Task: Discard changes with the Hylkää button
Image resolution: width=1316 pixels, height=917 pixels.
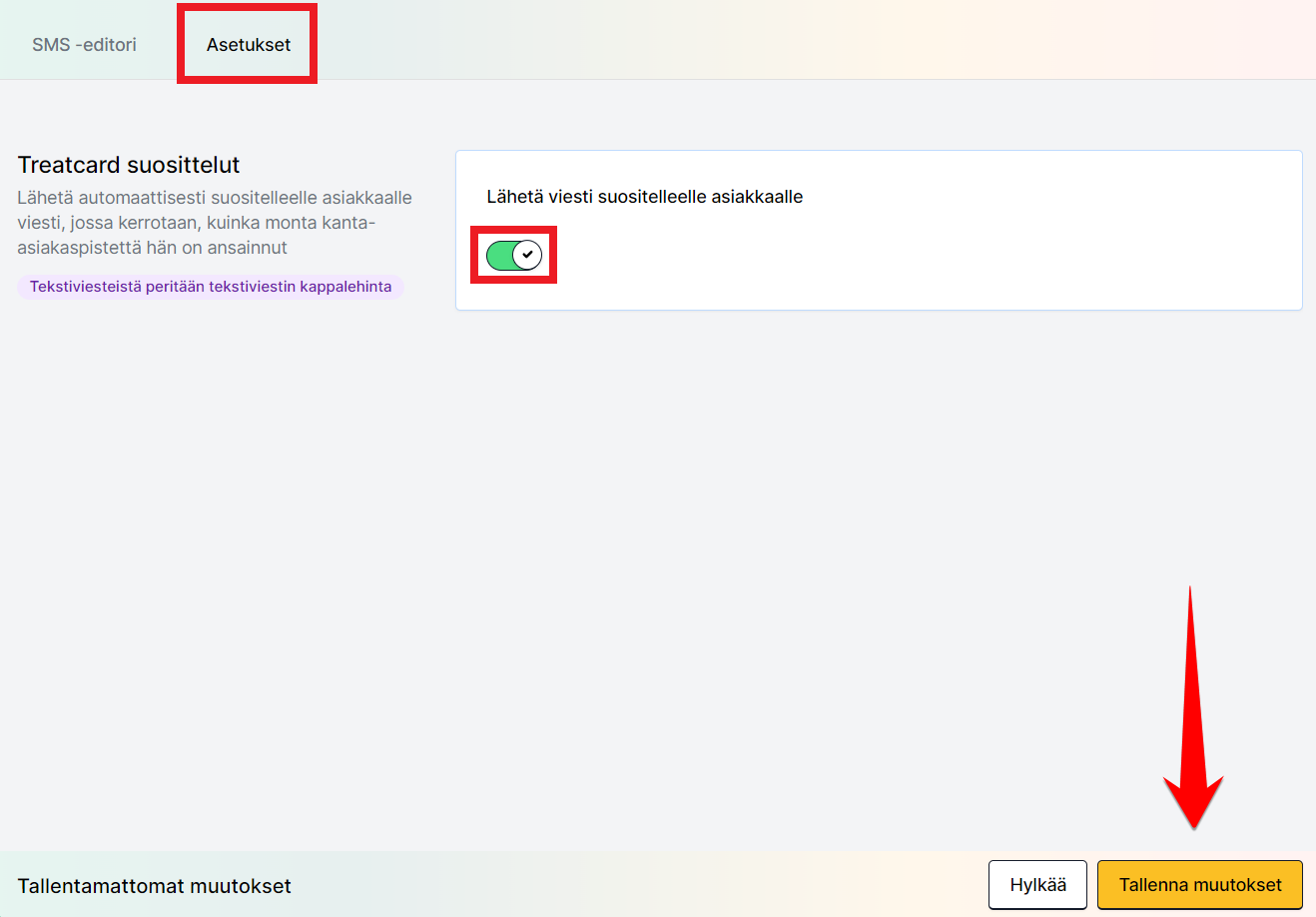Action: tap(1037, 885)
